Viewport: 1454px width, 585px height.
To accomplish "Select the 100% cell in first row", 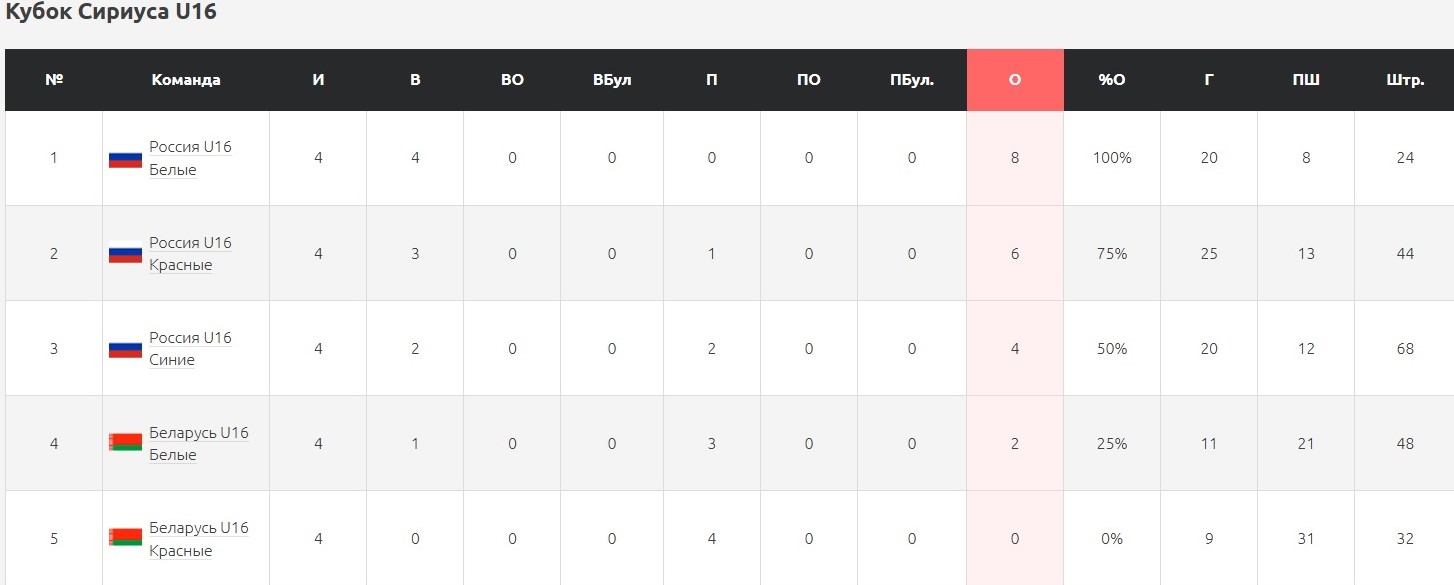I will tap(1112, 158).
